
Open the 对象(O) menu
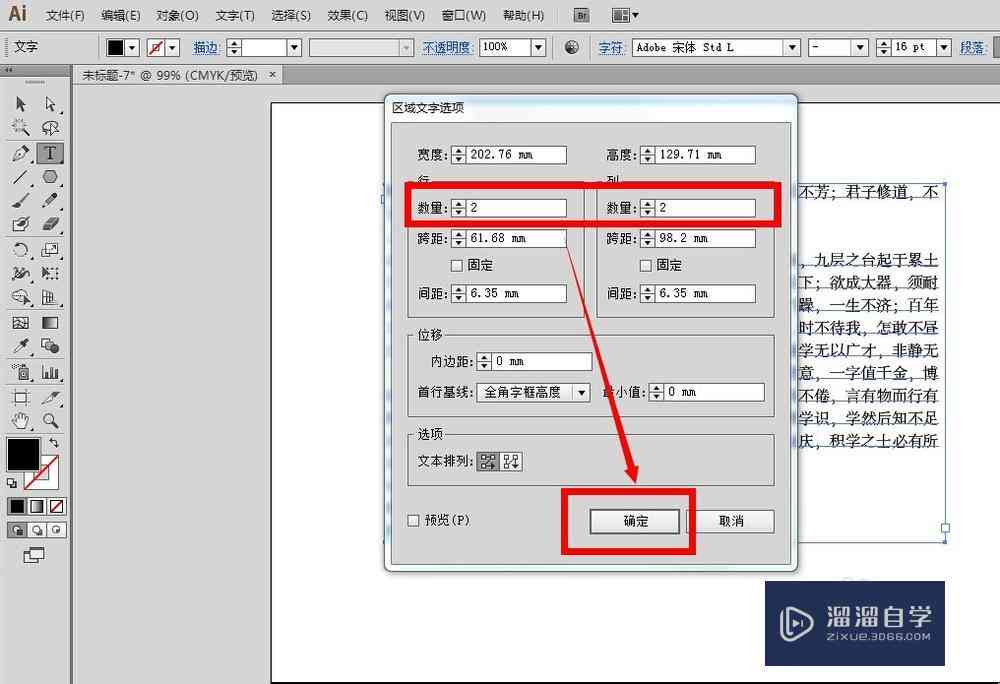[x=177, y=15]
